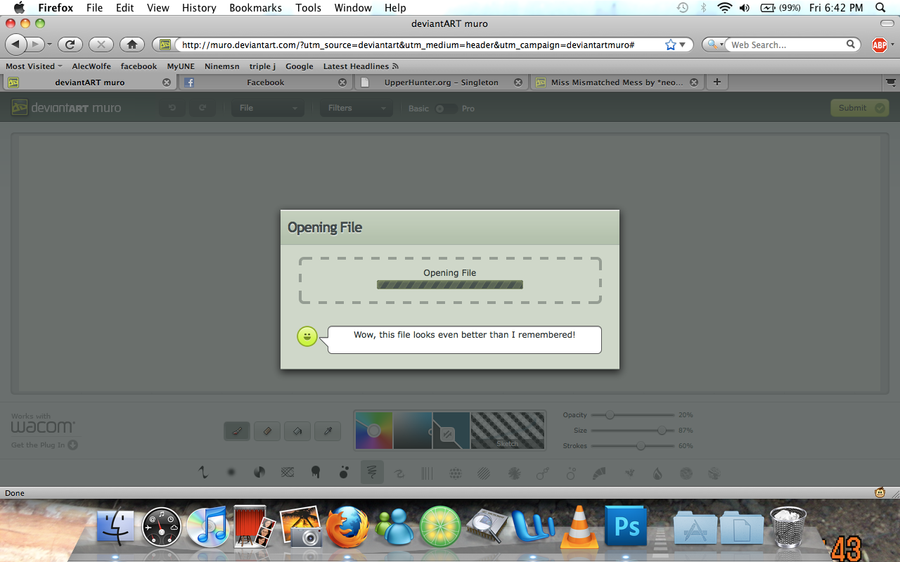Image resolution: width=900 pixels, height=562 pixels.
Task: Bookmark page with the star icon
Action: pyautogui.click(x=670, y=45)
